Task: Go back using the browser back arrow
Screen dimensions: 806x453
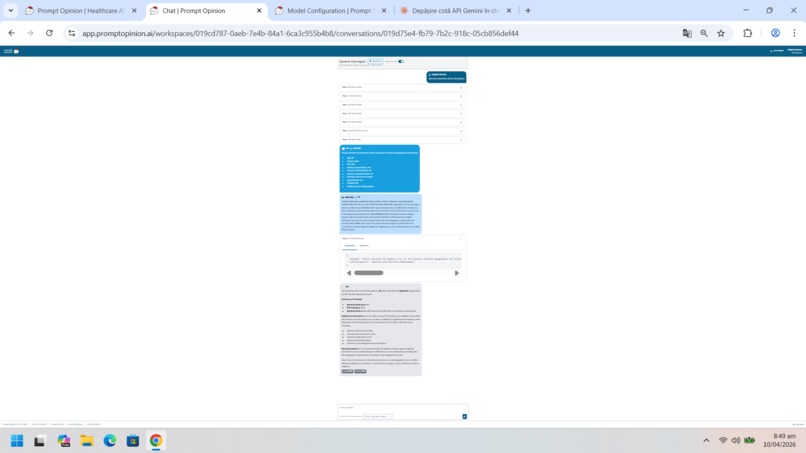Action: pos(11,33)
